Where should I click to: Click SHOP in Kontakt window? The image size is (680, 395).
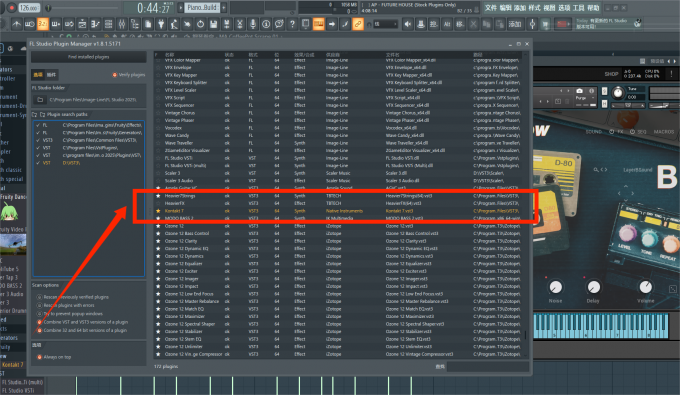[x=611, y=74]
